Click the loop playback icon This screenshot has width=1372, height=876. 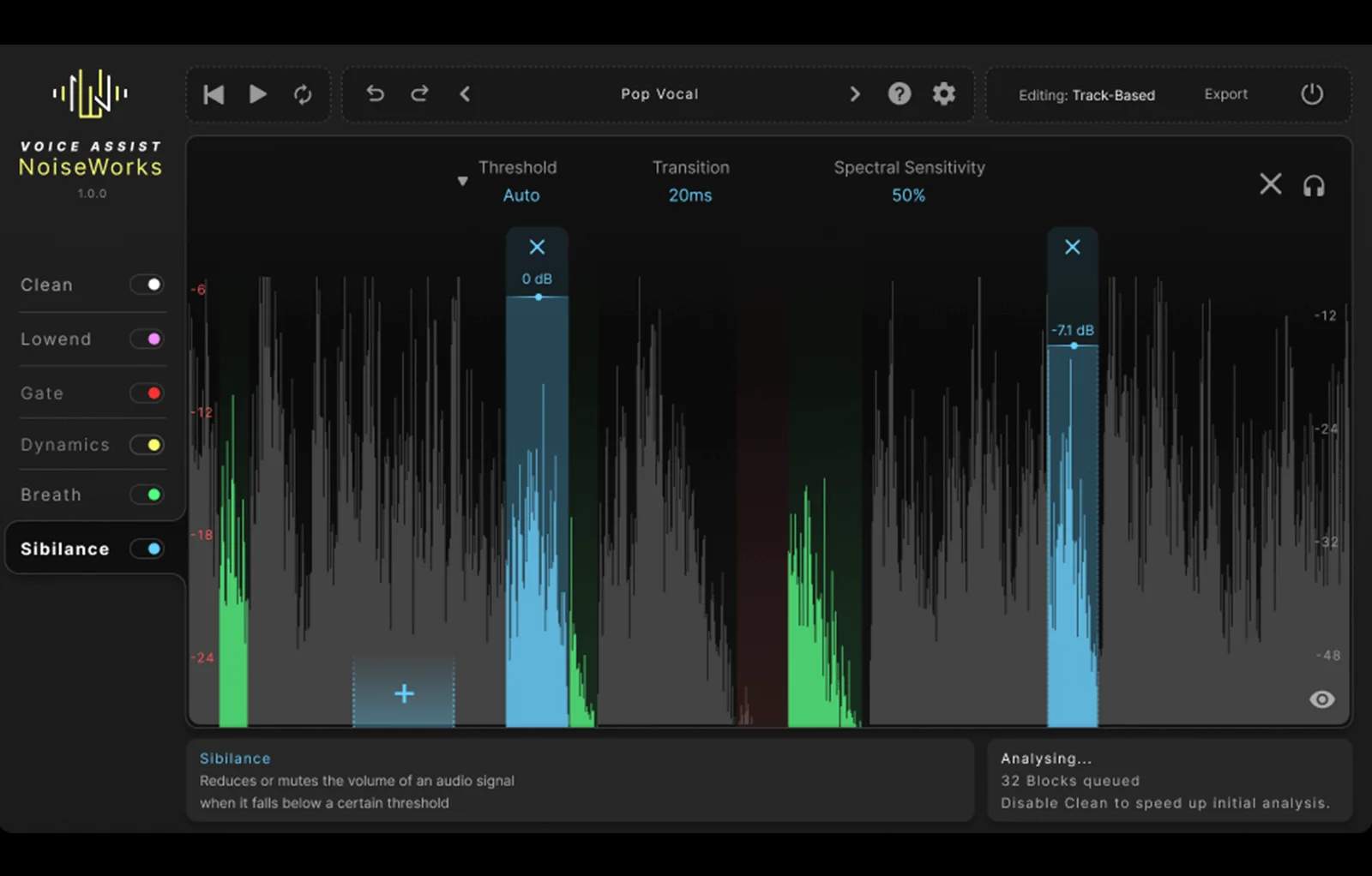[x=303, y=94]
